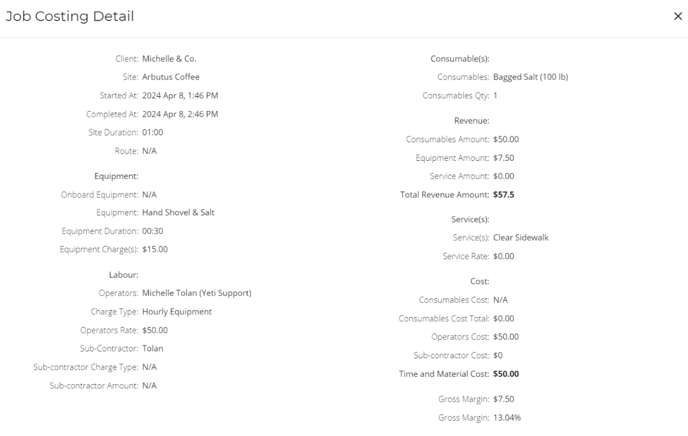
Task: Click the Bagged Salt (100 lb) consumable
Action: pyautogui.click(x=530, y=77)
